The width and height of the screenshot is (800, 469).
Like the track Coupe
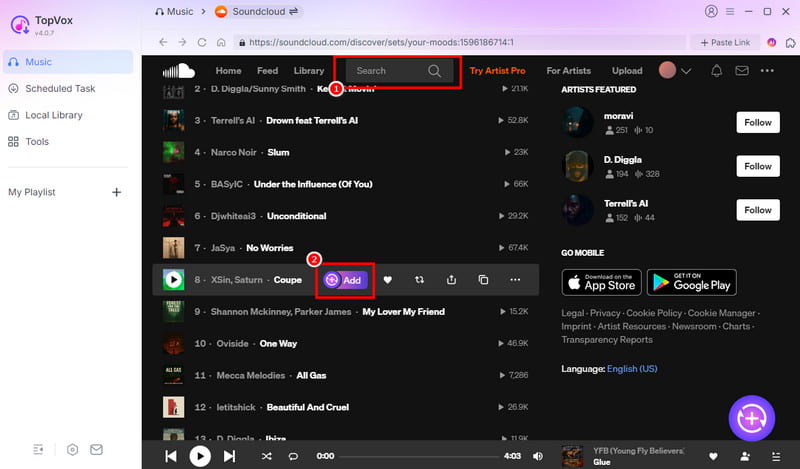pyautogui.click(x=387, y=280)
